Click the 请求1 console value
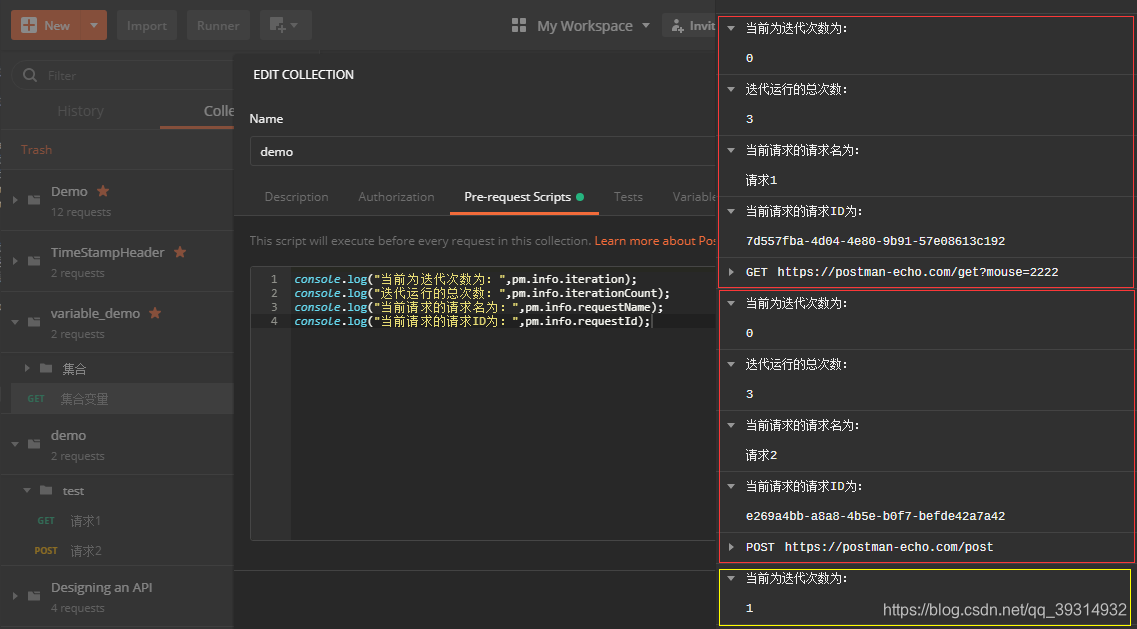 pyautogui.click(x=761, y=180)
